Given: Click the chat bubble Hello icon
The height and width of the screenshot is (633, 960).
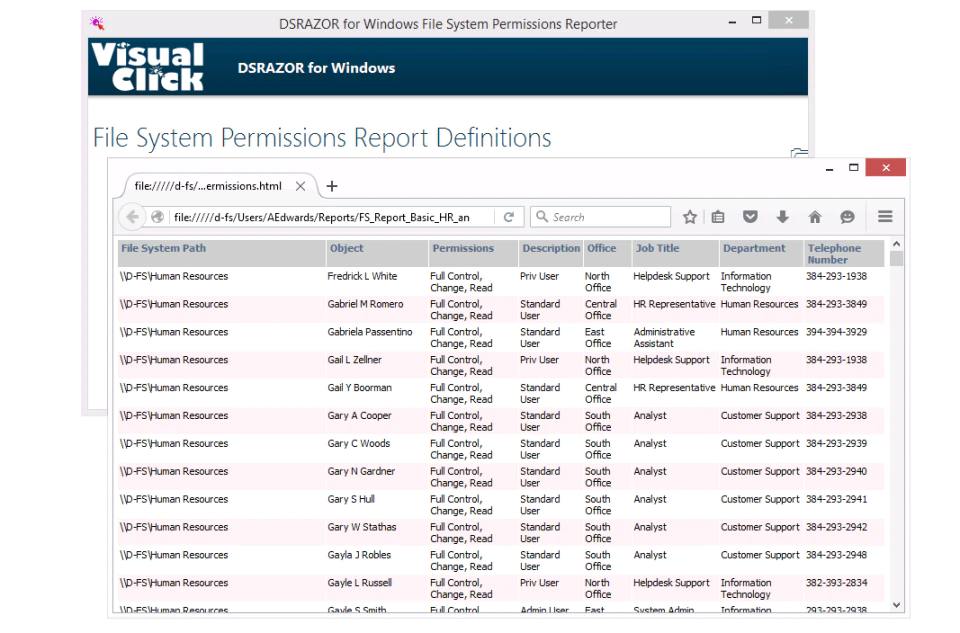Looking at the screenshot, I should pos(847,217).
